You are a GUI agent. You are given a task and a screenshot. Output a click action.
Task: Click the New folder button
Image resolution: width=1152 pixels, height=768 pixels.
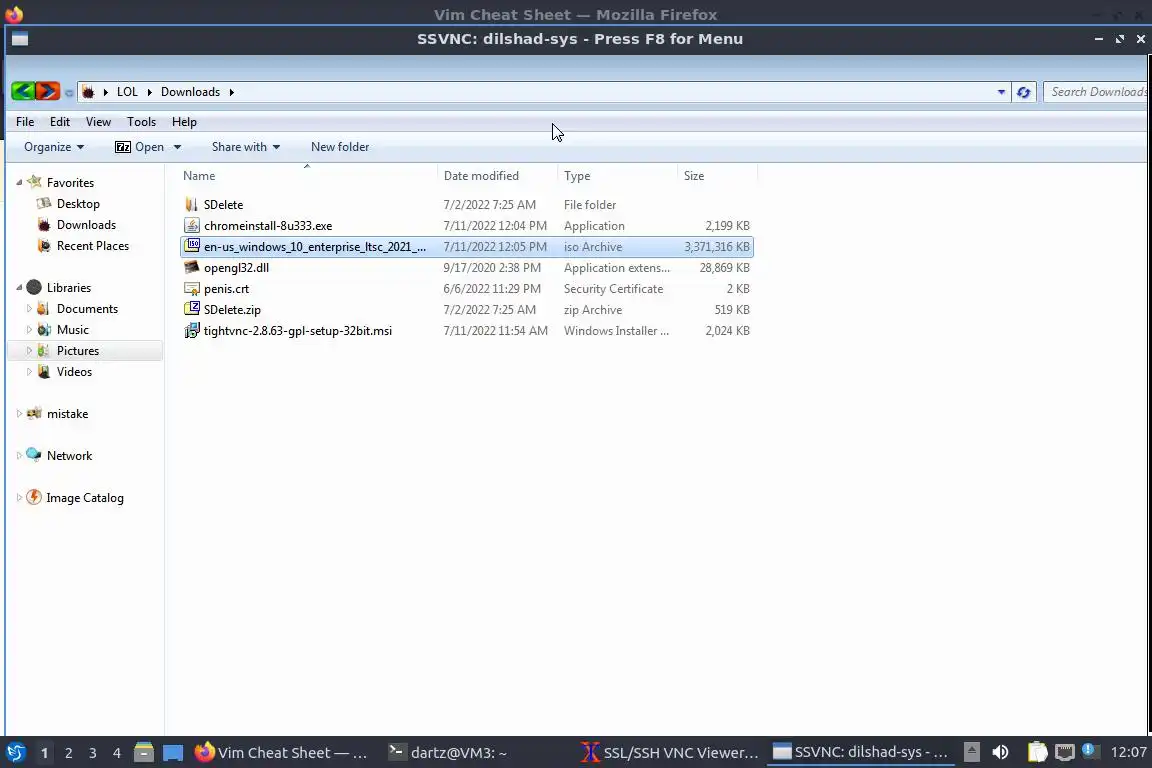click(x=340, y=147)
